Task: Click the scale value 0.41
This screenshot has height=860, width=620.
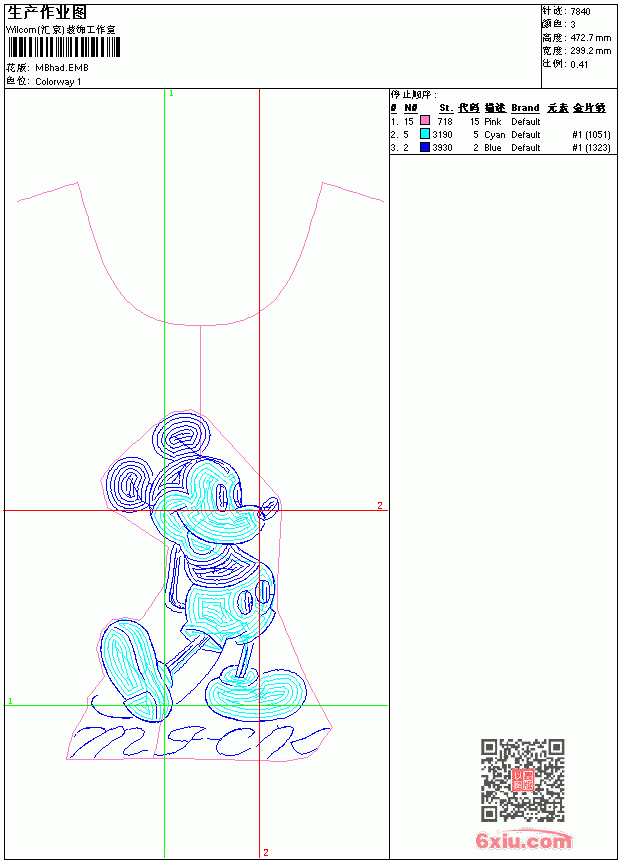Action: tap(579, 65)
